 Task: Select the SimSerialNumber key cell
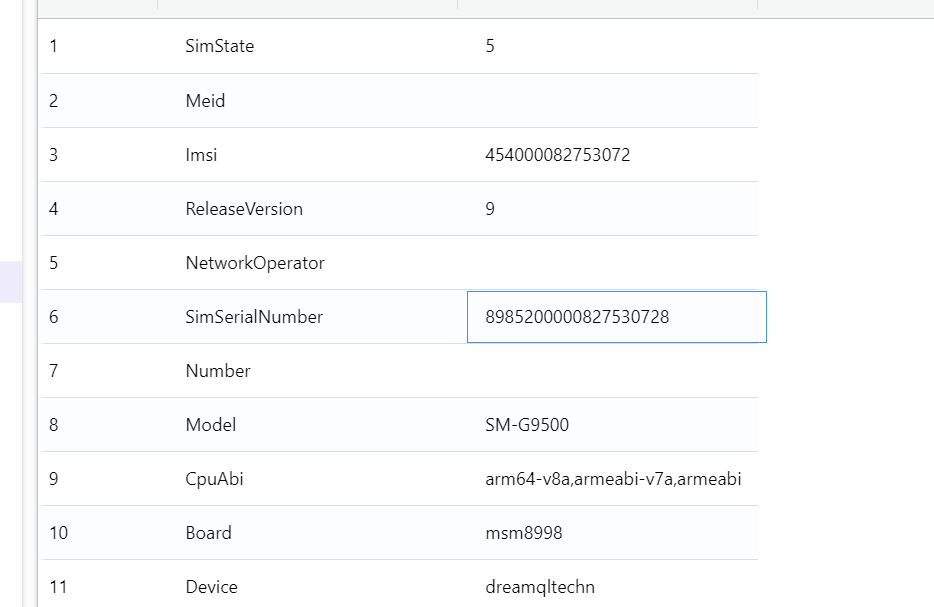coord(254,317)
